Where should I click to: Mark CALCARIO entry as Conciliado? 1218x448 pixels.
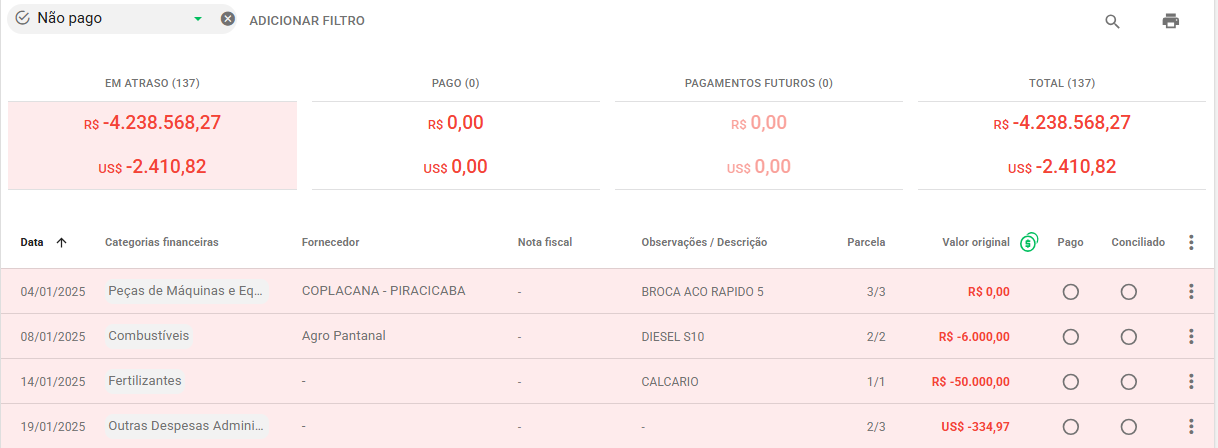(1128, 382)
